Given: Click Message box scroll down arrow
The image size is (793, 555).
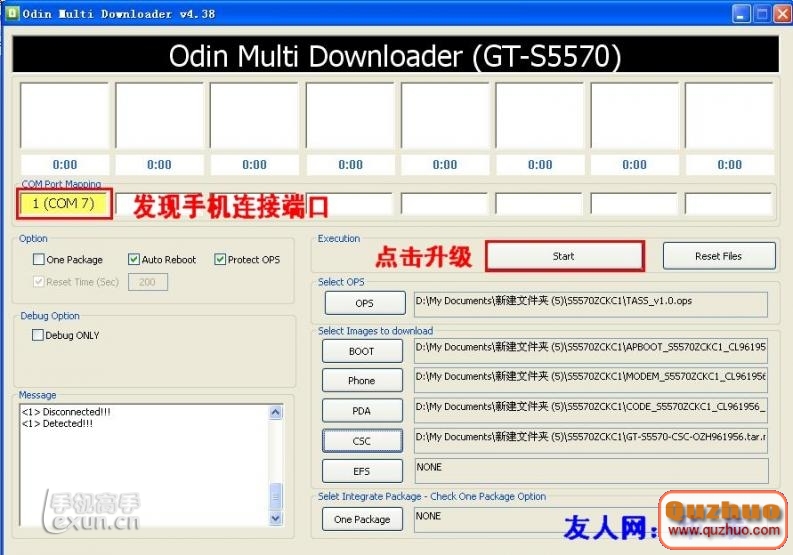Looking at the screenshot, I should pos(276,518).
